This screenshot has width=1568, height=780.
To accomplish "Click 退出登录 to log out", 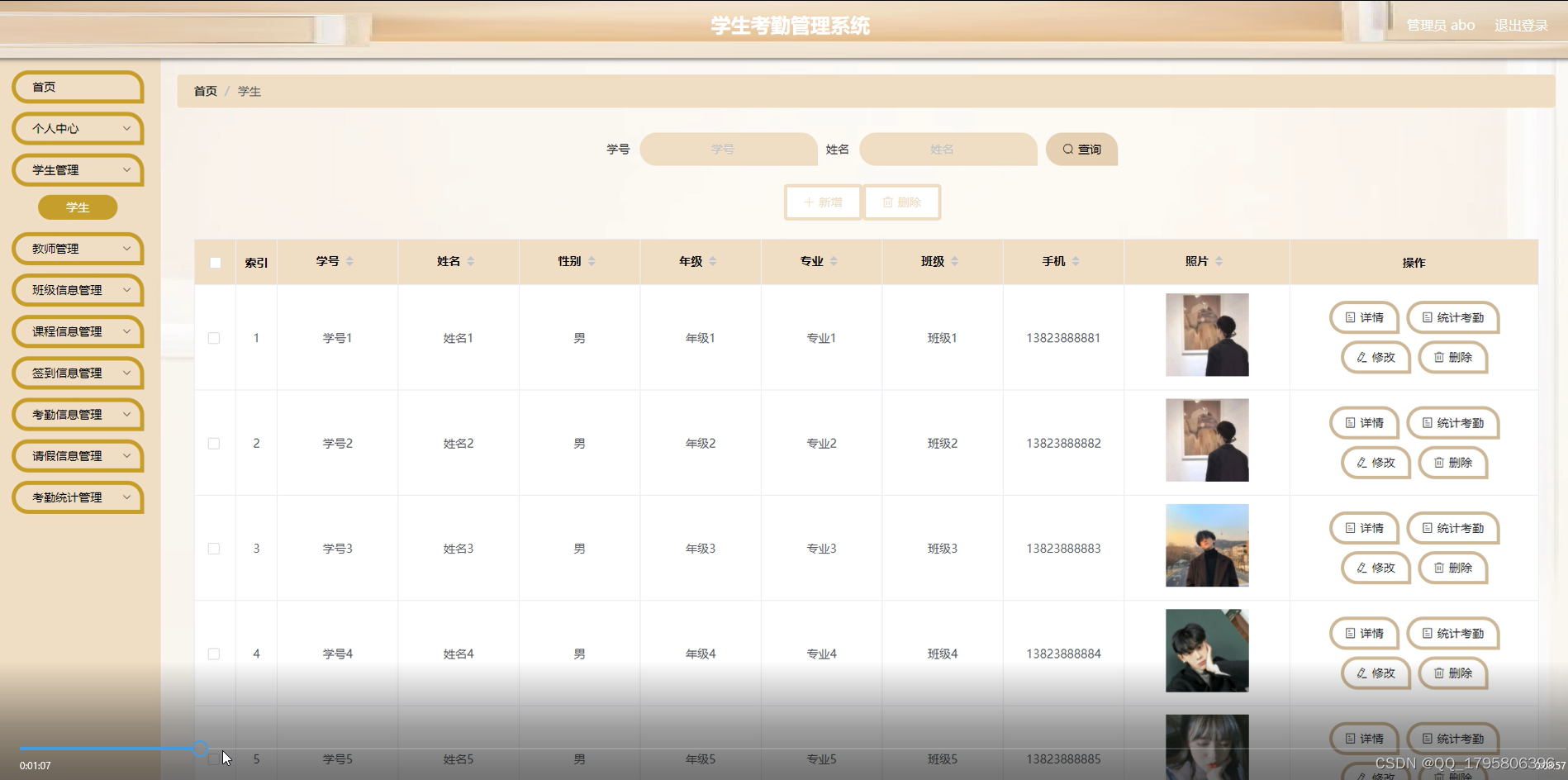I will pos(1521,26).
